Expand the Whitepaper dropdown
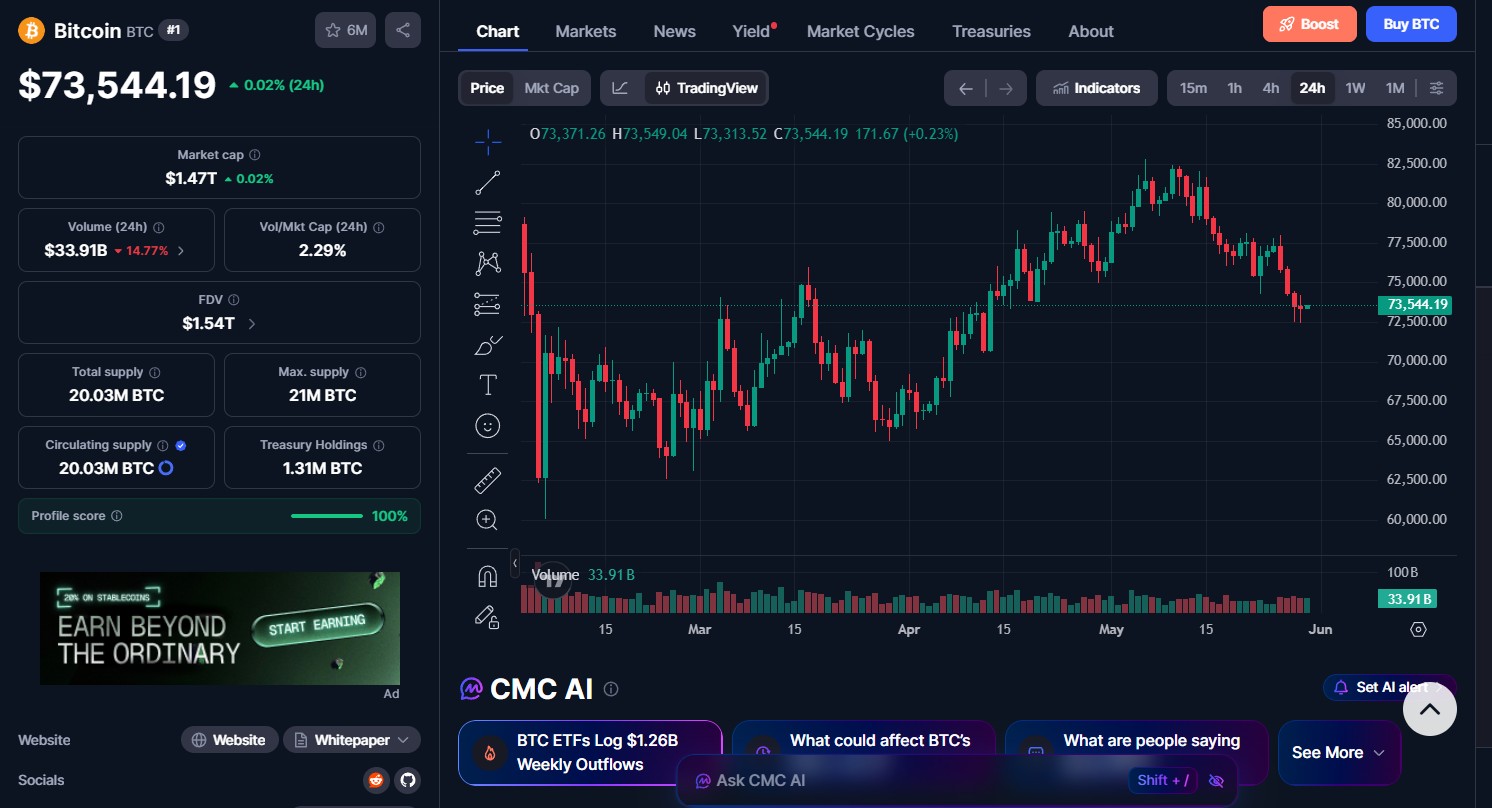Screen dimensions: 1492x808 click(352, 740)
